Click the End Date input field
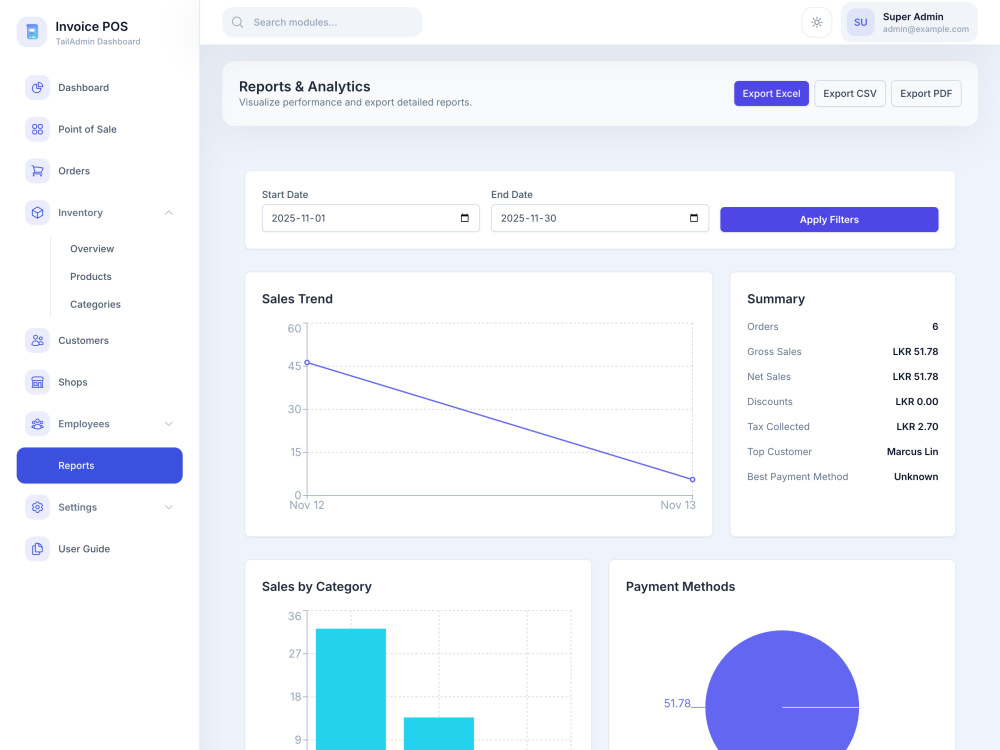The height and width of the screenshot is (750, 1000). click(599, 218)
